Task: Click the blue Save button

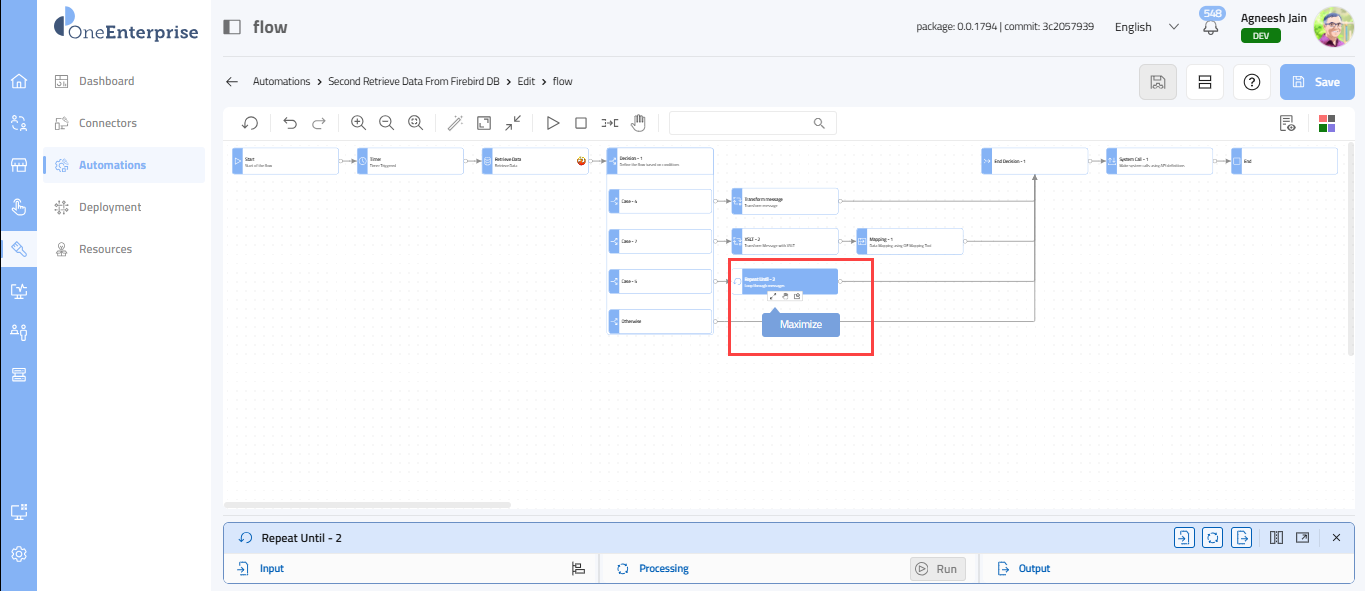Action: pos(1317,82)
